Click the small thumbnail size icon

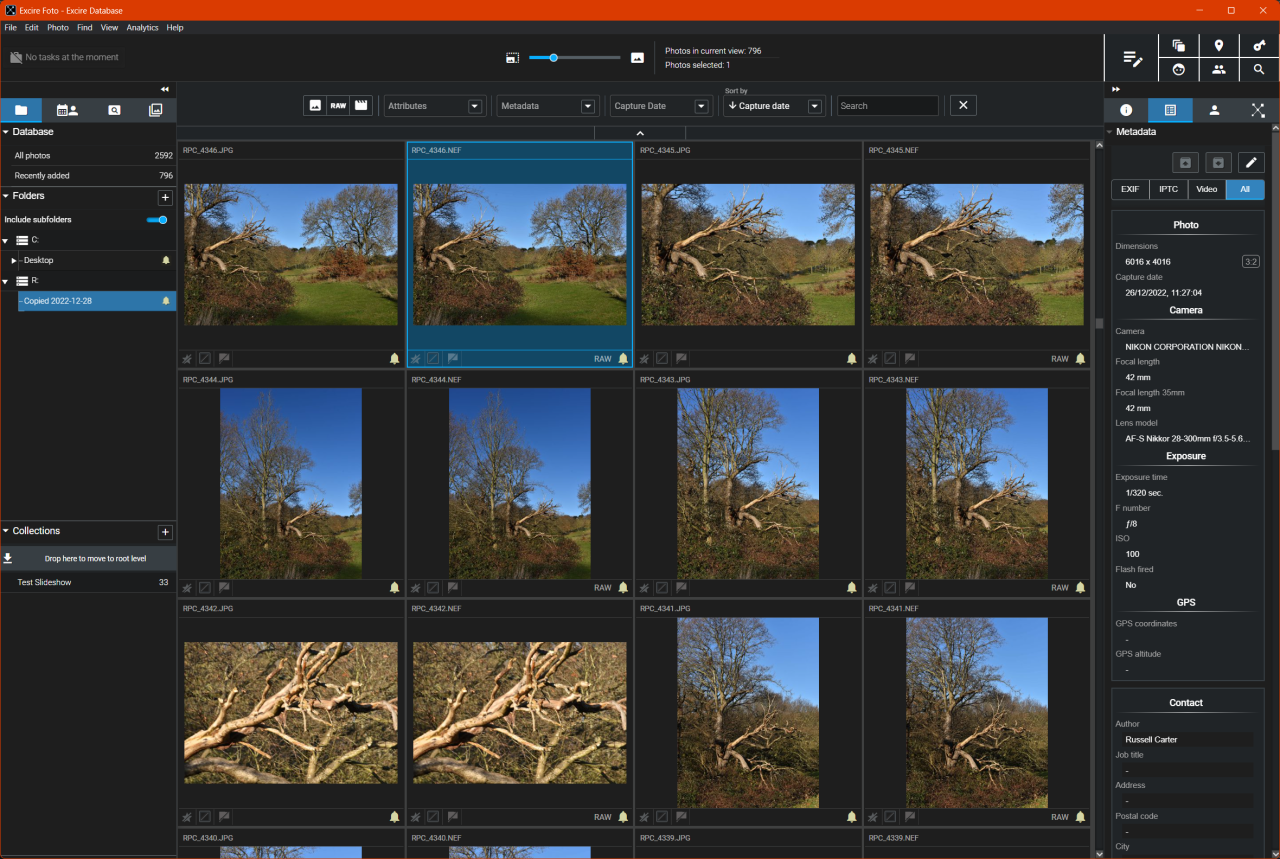[512, 58]
